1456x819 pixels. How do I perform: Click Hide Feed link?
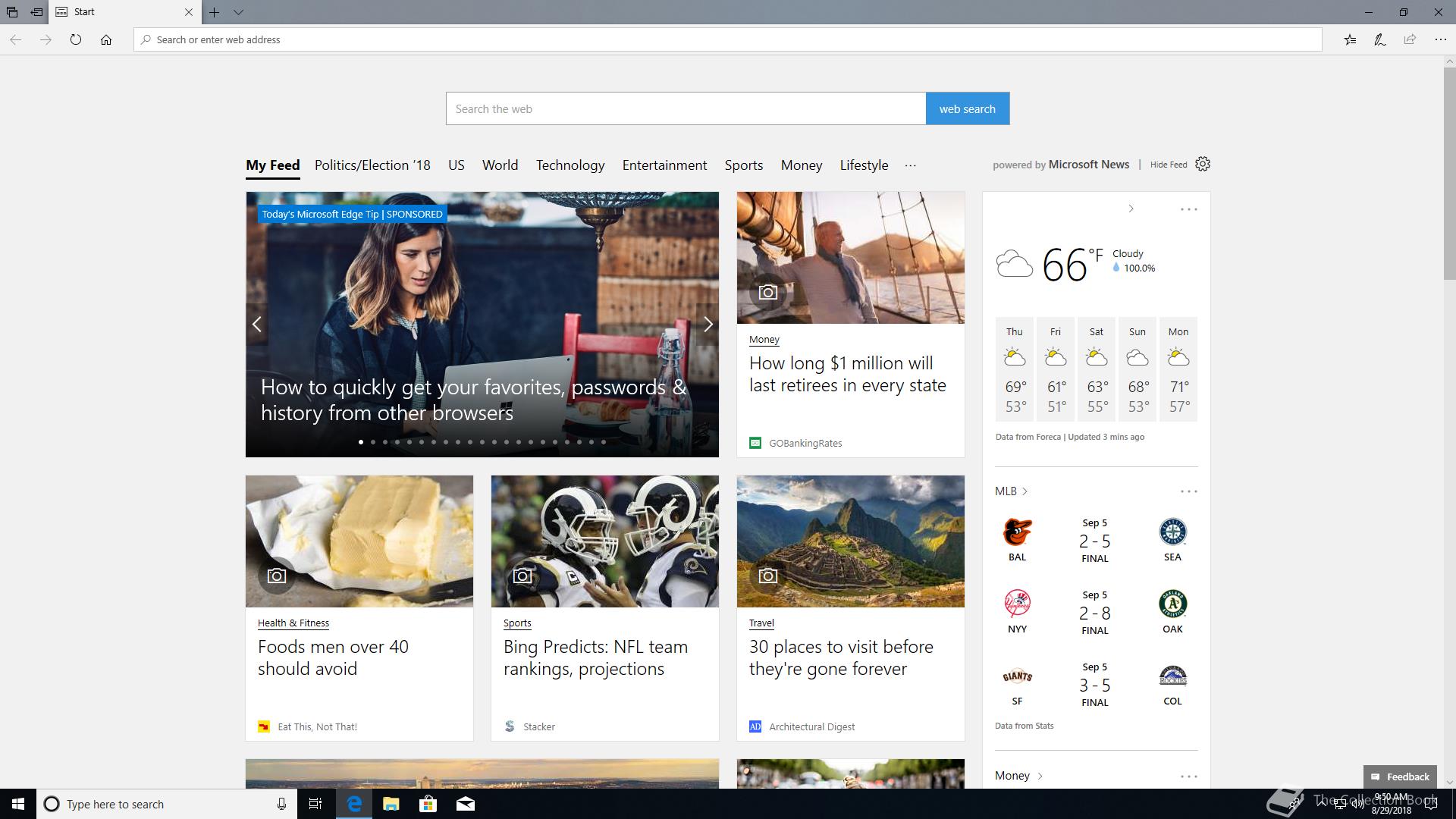point(1168,165)
